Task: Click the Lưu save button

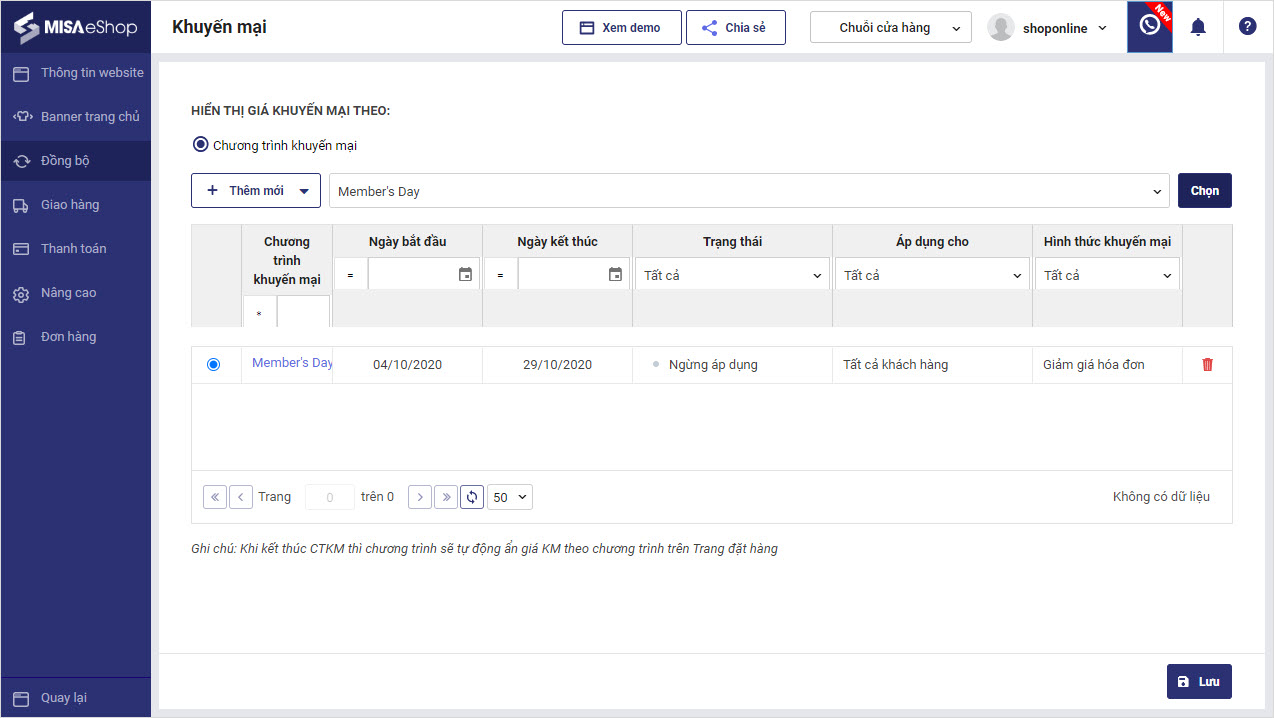Action: coord(1199,681)
